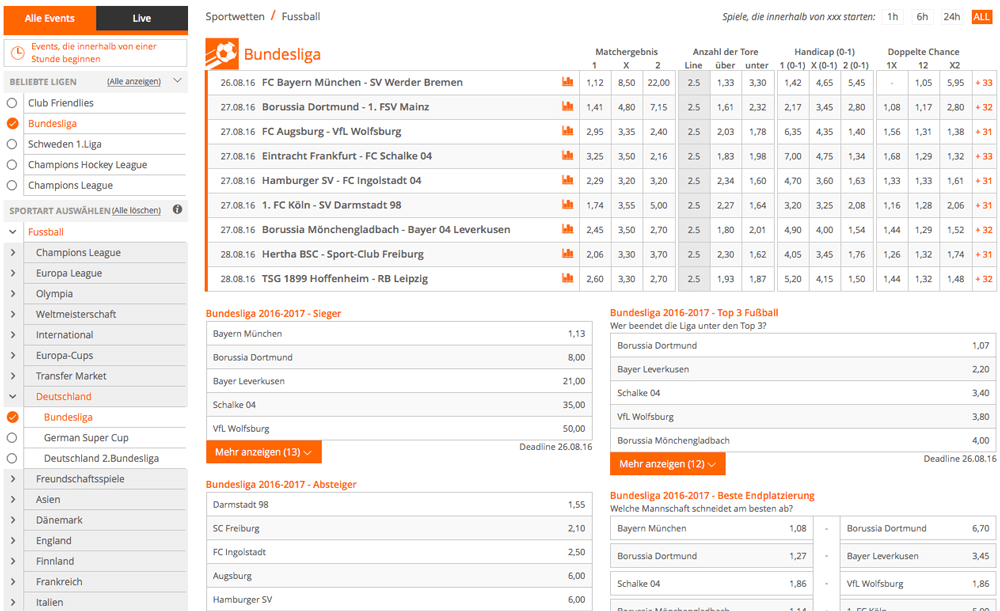Show +33 more bets for Bayern - Bremen

(x=983, y=82)
